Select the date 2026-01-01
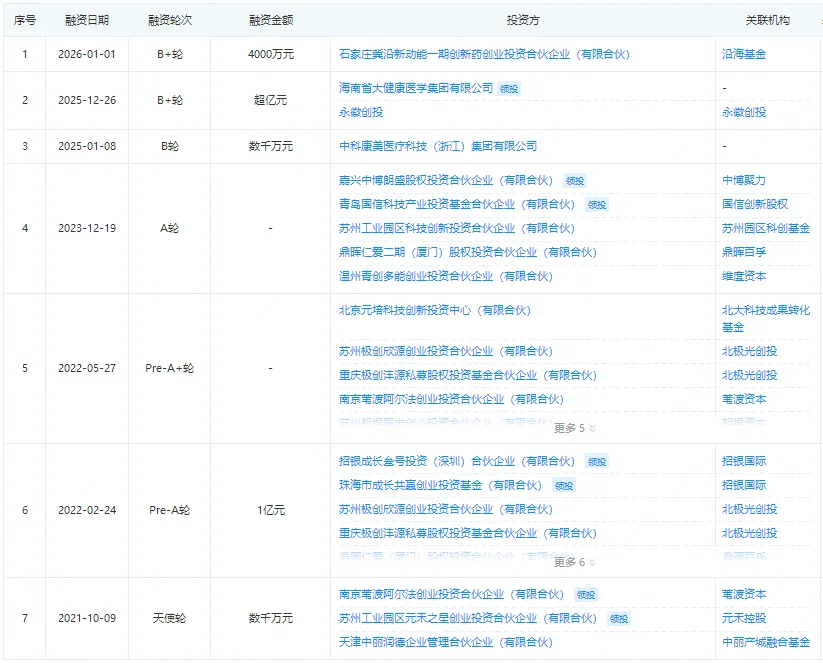Viewport: 823px width, 663px height. point(87,54)
